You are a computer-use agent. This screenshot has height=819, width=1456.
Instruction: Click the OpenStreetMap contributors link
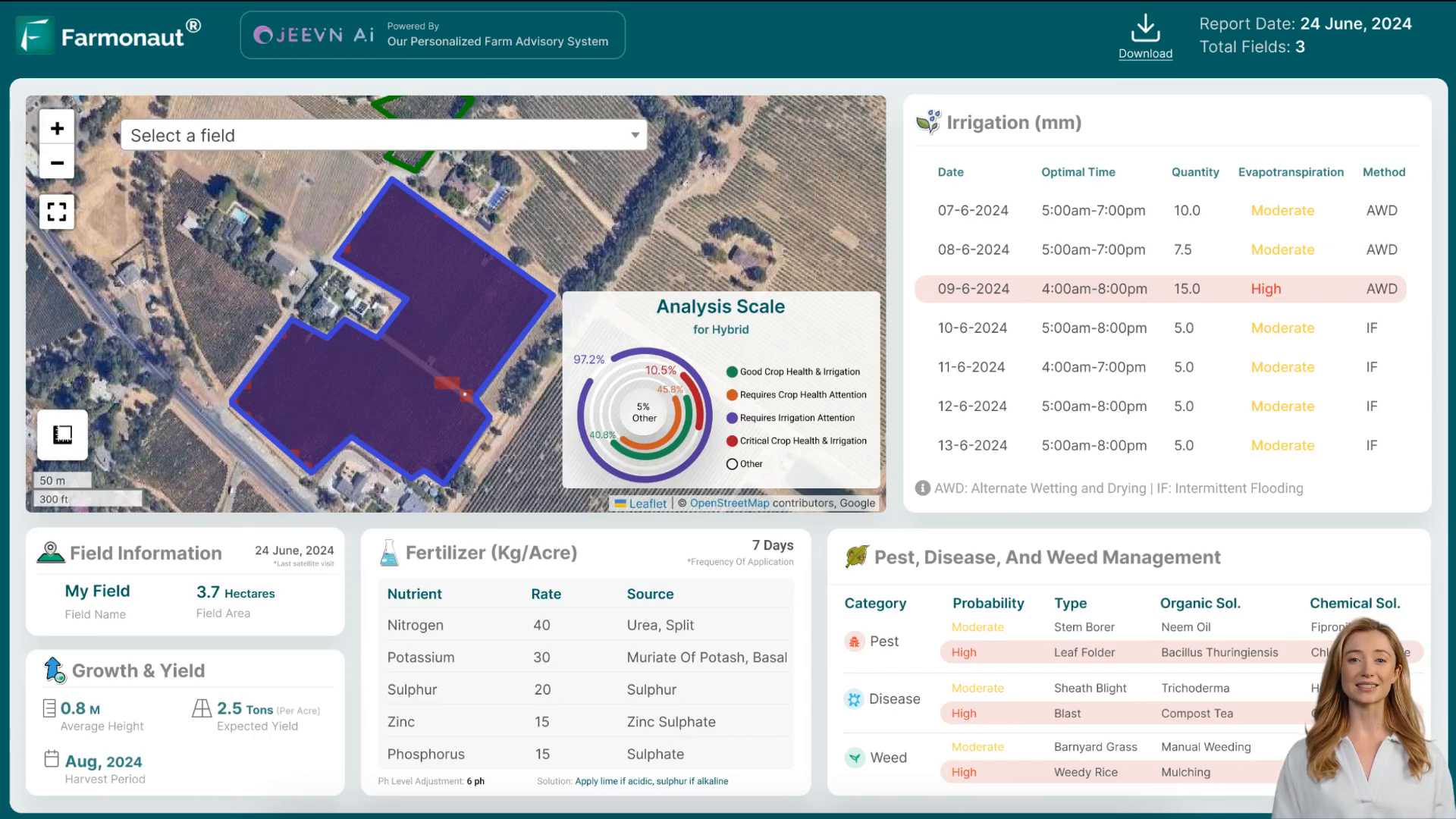click(732, 503)
